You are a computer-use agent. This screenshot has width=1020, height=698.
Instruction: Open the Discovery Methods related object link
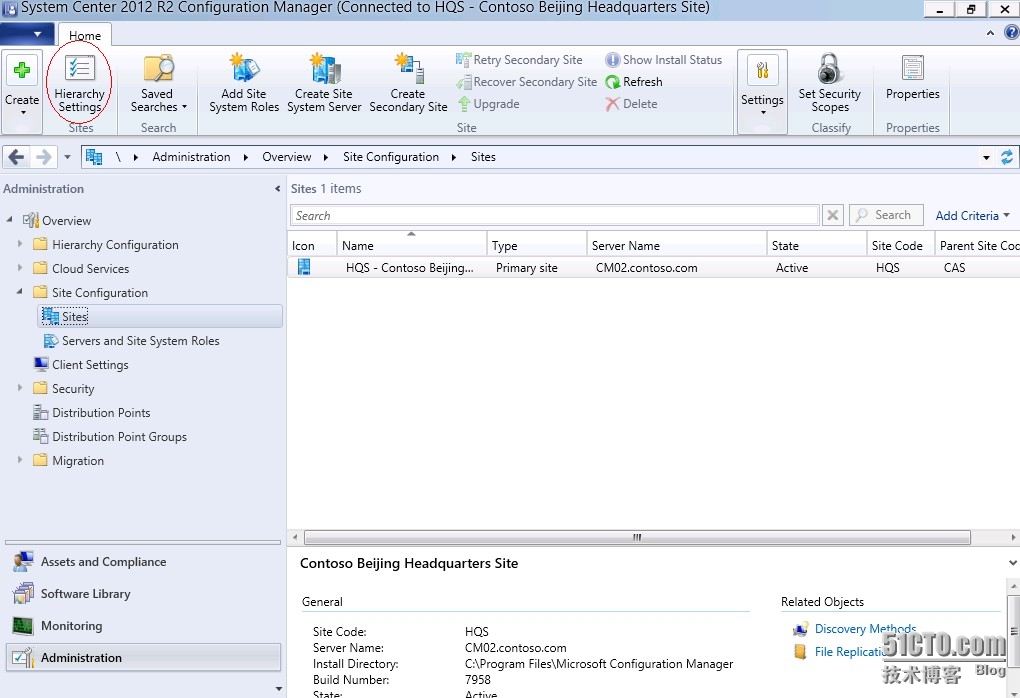coord(865,629)
